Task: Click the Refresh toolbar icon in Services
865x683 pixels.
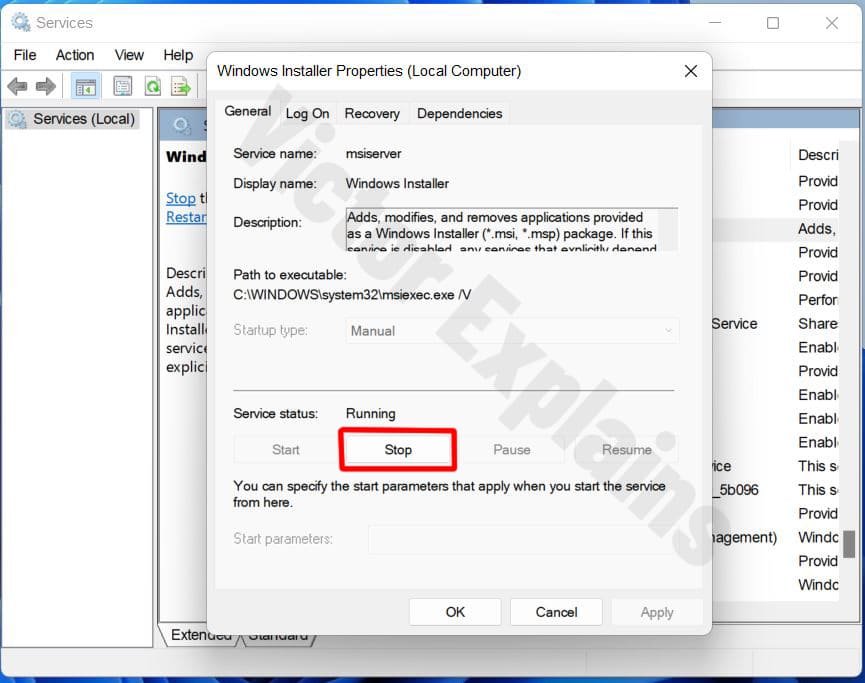Action: (x=152, y=87)
